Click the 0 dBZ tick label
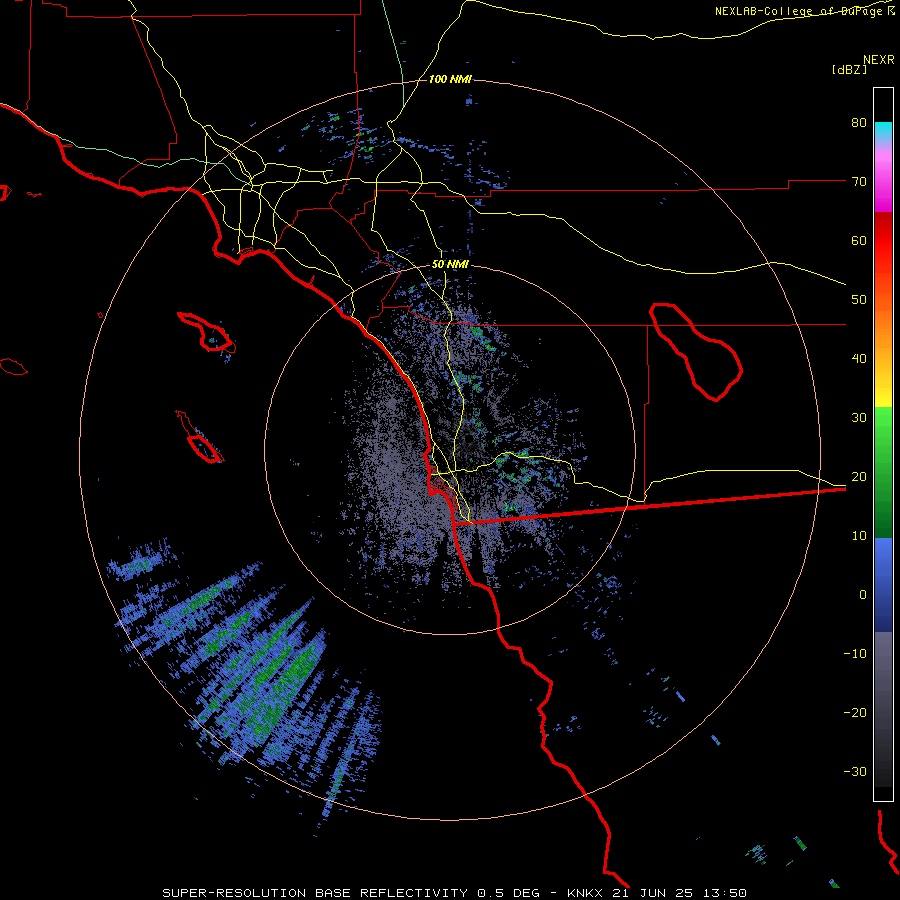Screen dimensions: 900x900 (863, 595)
